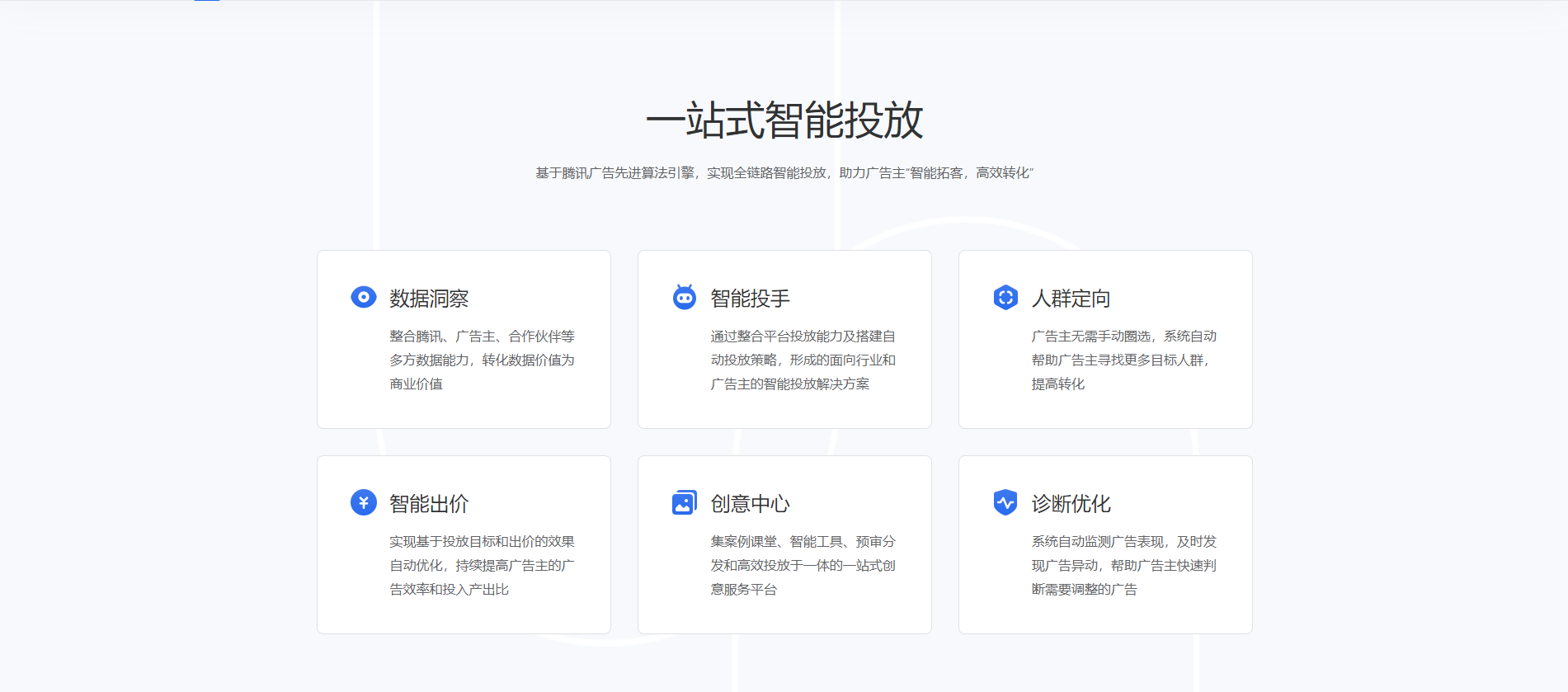Click the line 自动优化，持续提高广告主的广
Viewport: 1568px width, 692px height.
[482, 566]
